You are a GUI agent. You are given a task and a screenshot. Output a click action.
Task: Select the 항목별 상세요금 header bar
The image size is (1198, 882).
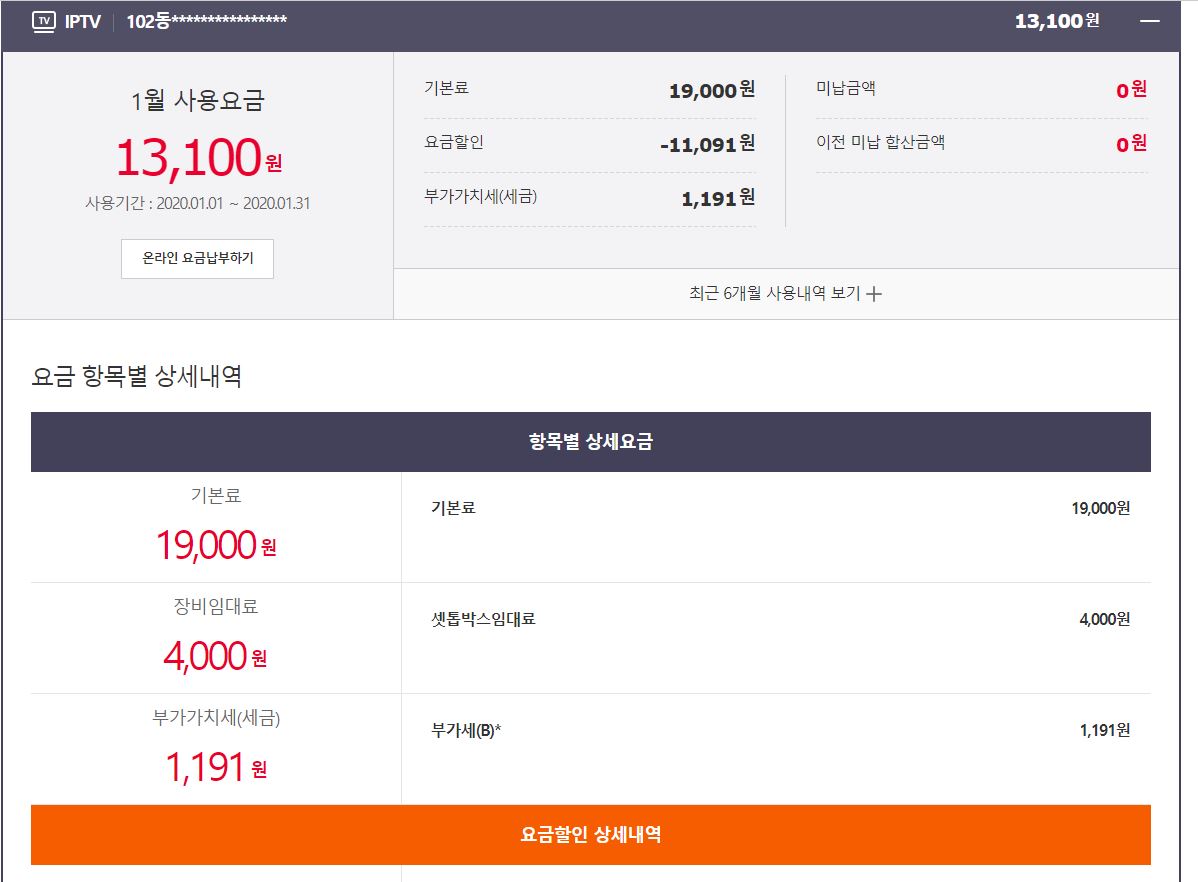[x=590, y=441]
